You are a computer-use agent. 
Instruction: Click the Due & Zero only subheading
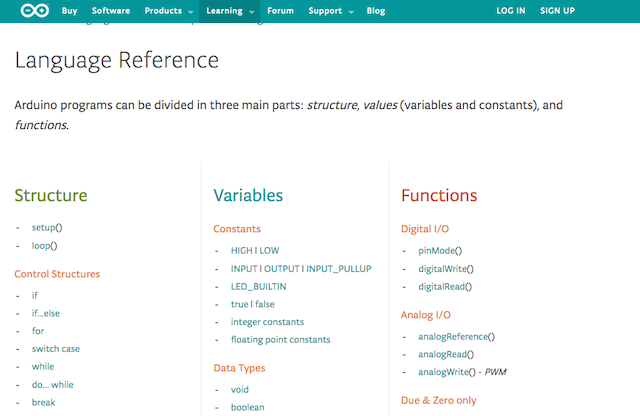(x=438, y=400)
